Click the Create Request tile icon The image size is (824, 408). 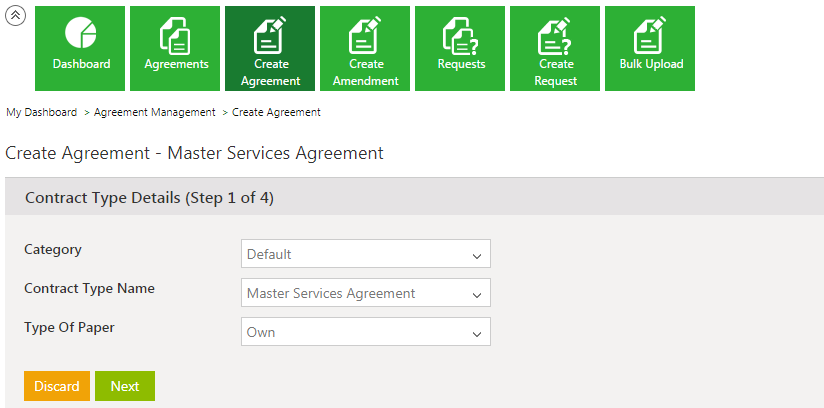click(555, 38)
